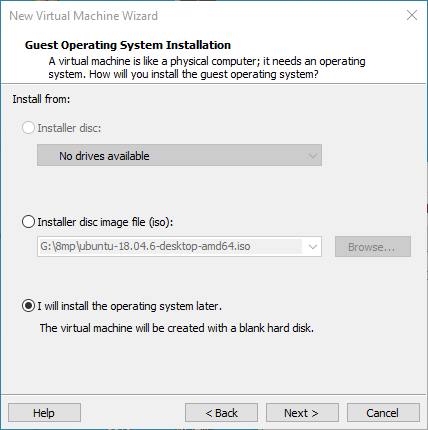Choose Installer disc image file (iso) radio button
428x430 pixels.
pyautogui.click(x=28, y=222)
